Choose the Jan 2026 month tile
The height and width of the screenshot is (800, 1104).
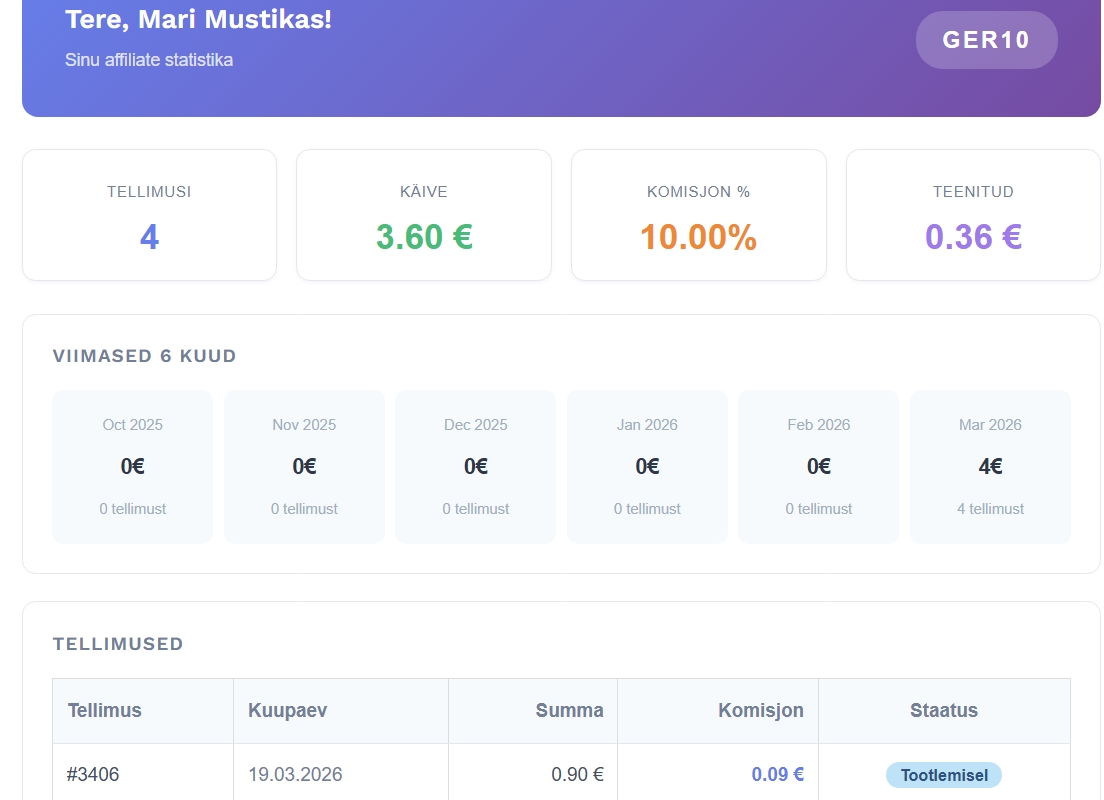(x=647, y=466)
